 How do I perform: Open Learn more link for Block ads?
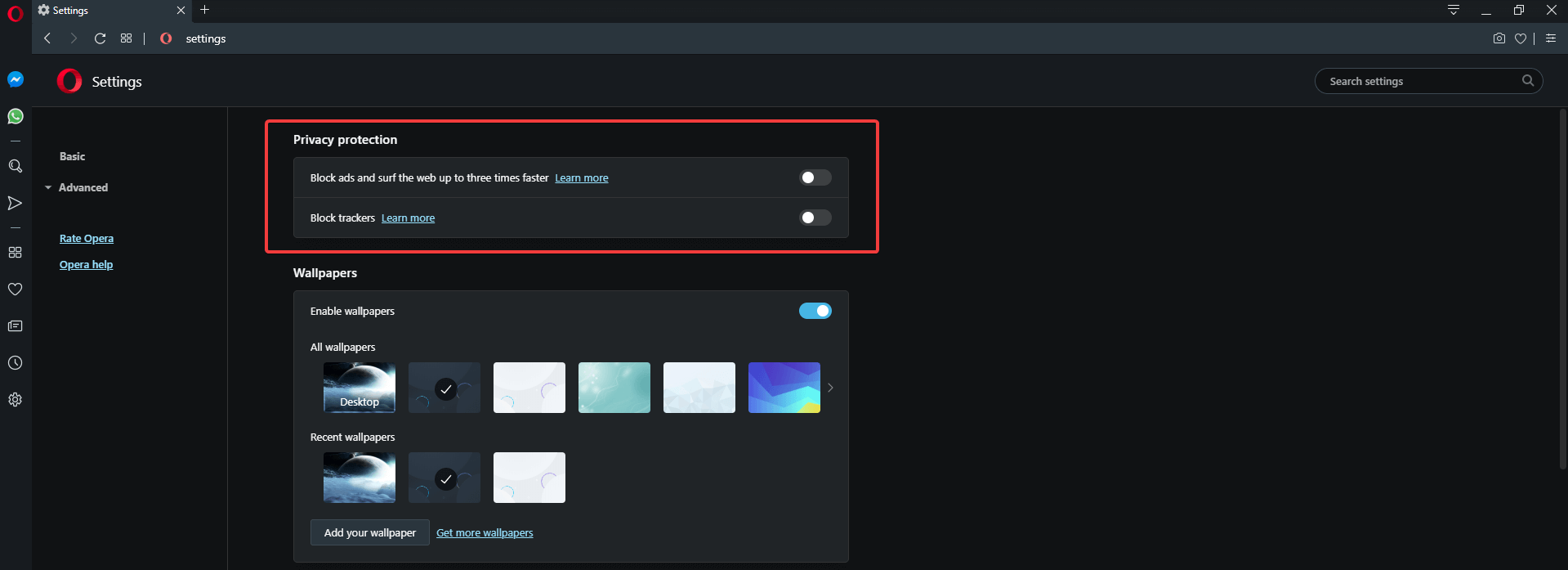click(x=582, y=178)
